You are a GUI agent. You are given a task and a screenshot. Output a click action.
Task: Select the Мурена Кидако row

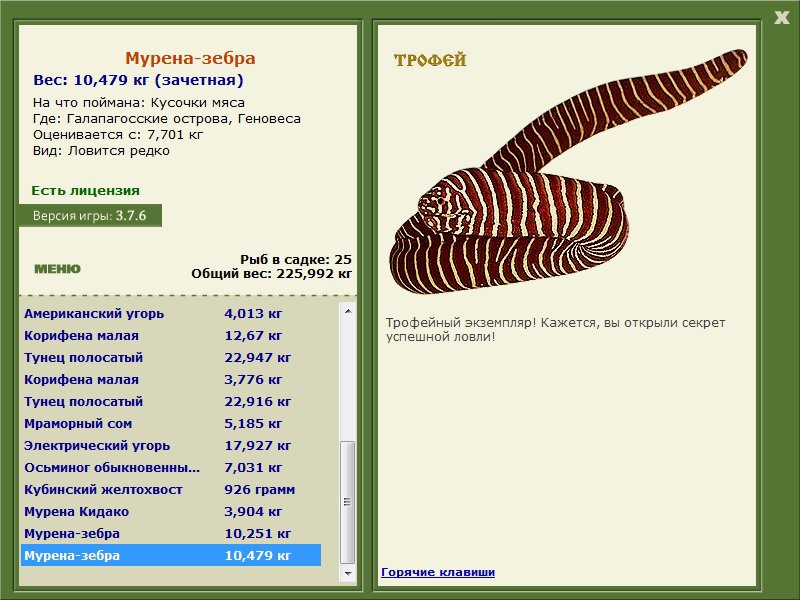171,511
